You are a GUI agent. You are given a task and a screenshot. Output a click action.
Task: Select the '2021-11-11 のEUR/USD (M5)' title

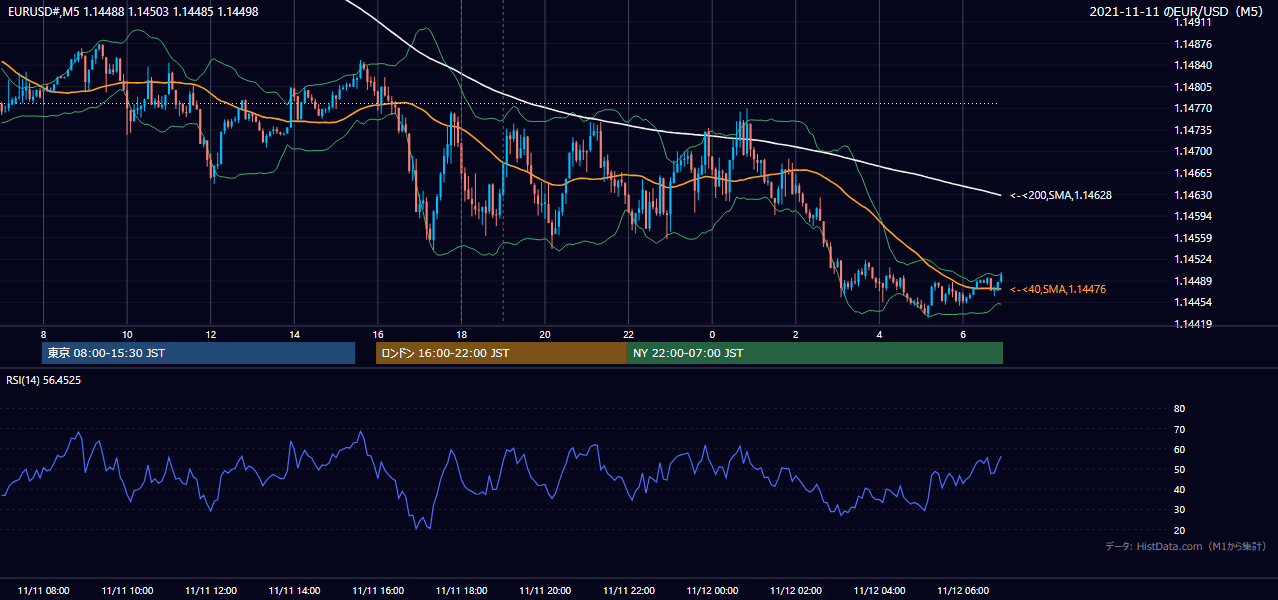coord(1178,11)
